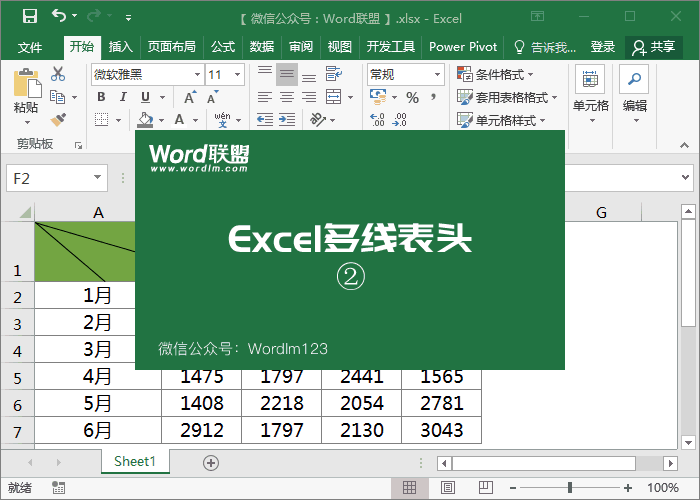Add a new sheet with plus icon
This screenshot has height=500, width=700.
(x=210, y=462)
